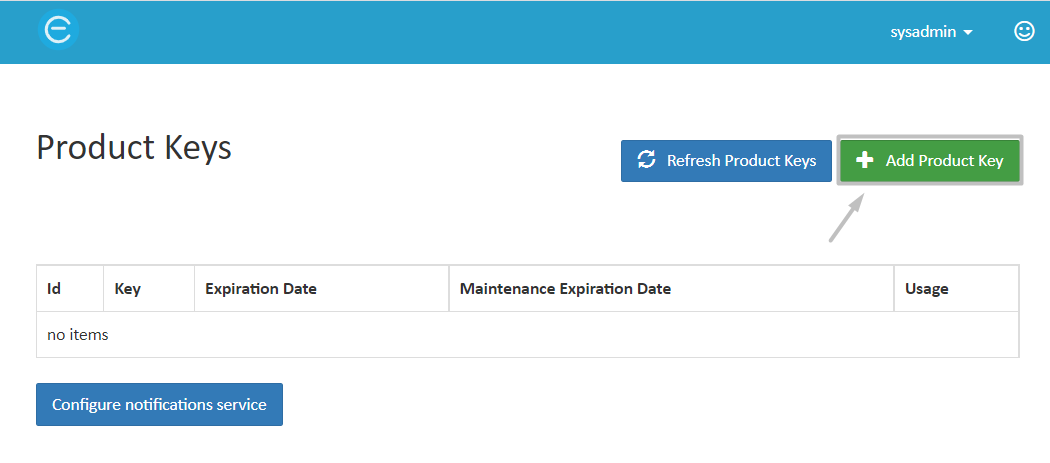Click the 'no items' table row

528,334
